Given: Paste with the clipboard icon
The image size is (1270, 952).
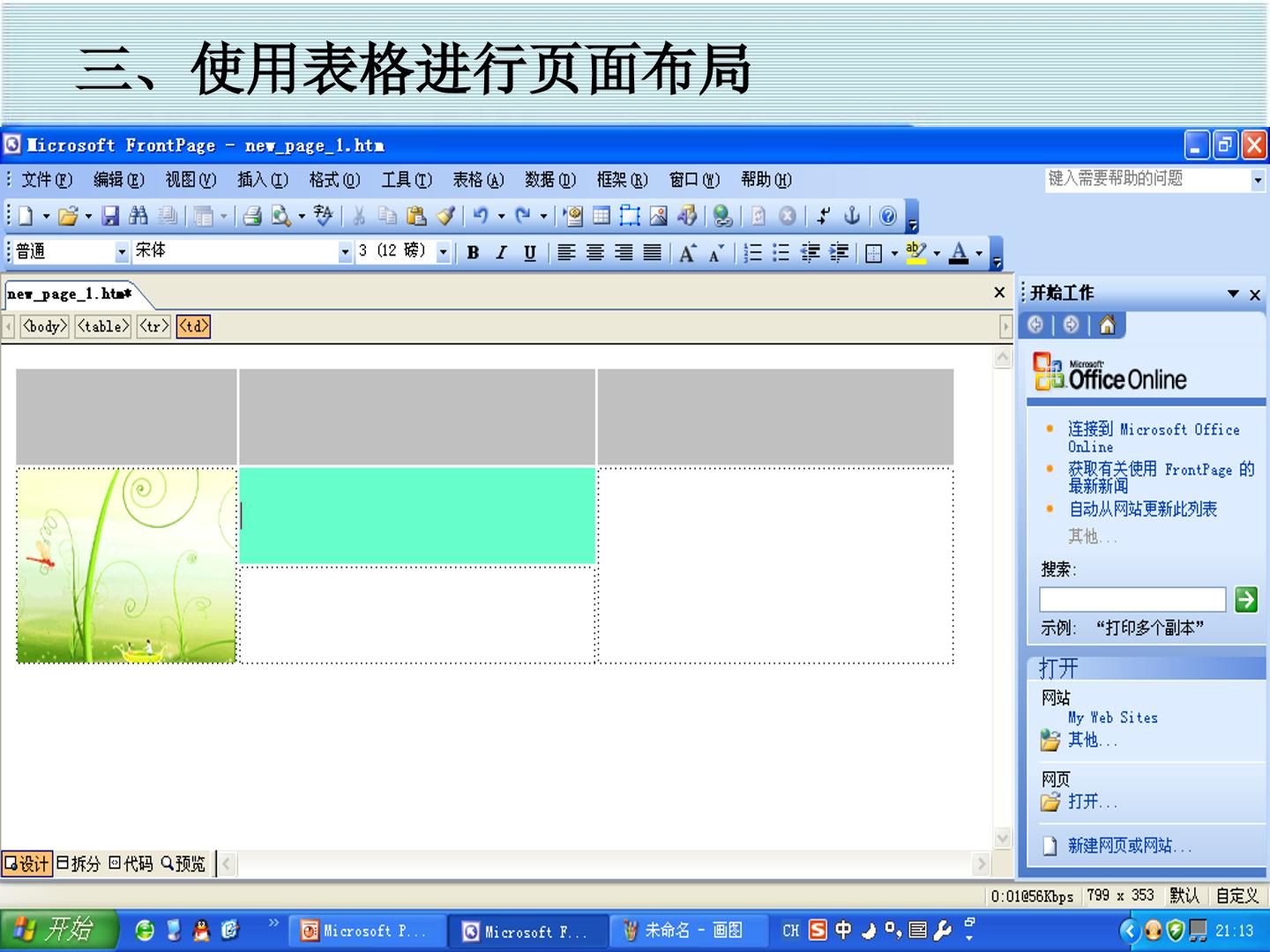Looking at the screenshot, I should pos(416,216).
